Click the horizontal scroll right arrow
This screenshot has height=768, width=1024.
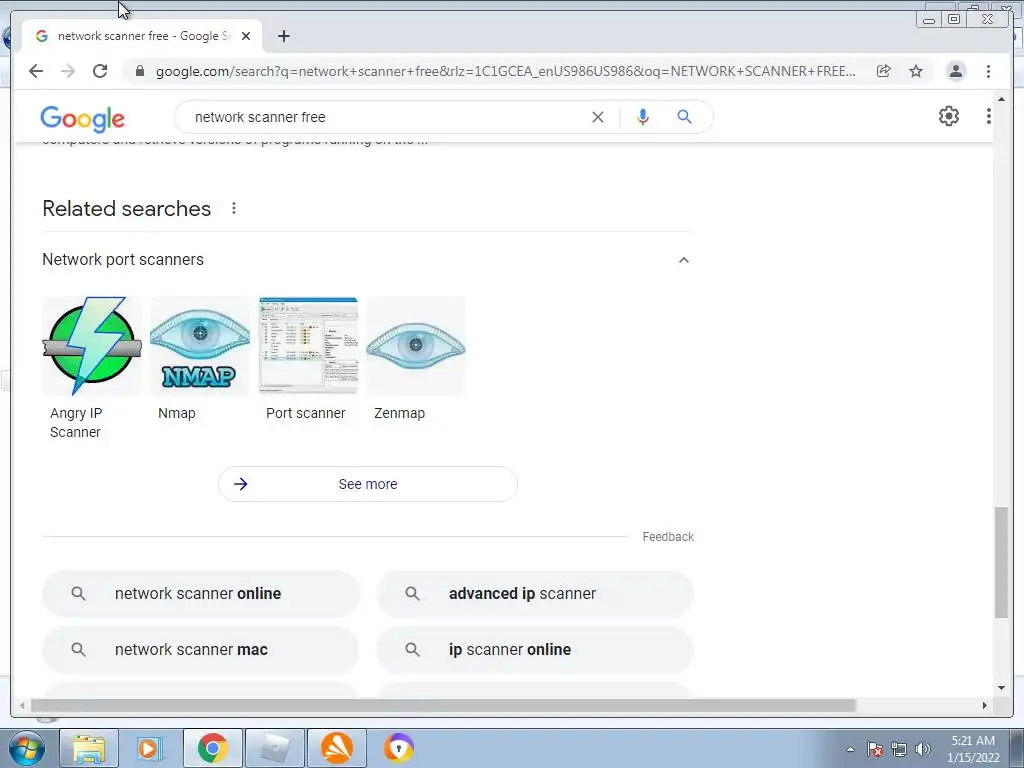pos(984,705)
